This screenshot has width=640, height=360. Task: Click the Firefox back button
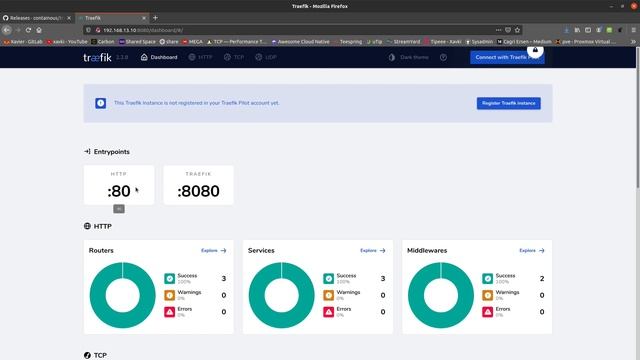7,30
